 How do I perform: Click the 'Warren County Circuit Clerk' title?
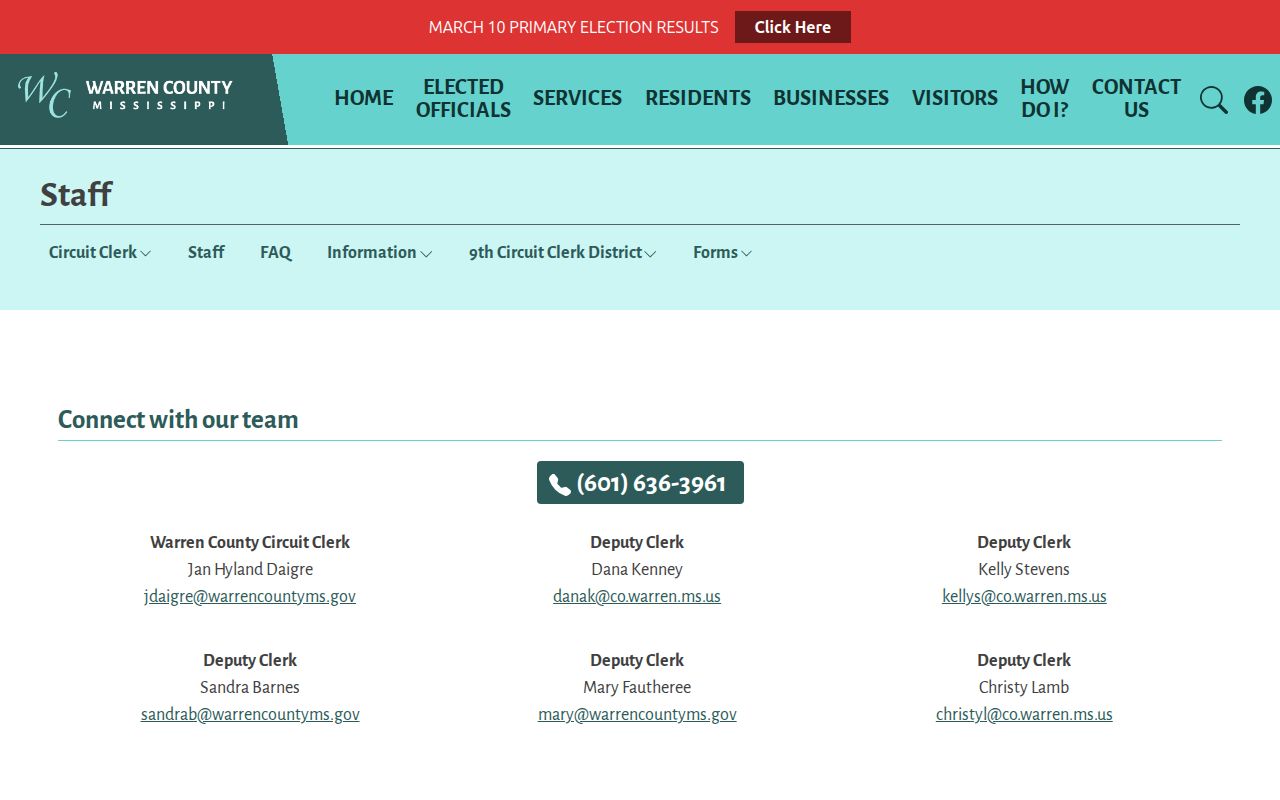(x=250, y=543)
